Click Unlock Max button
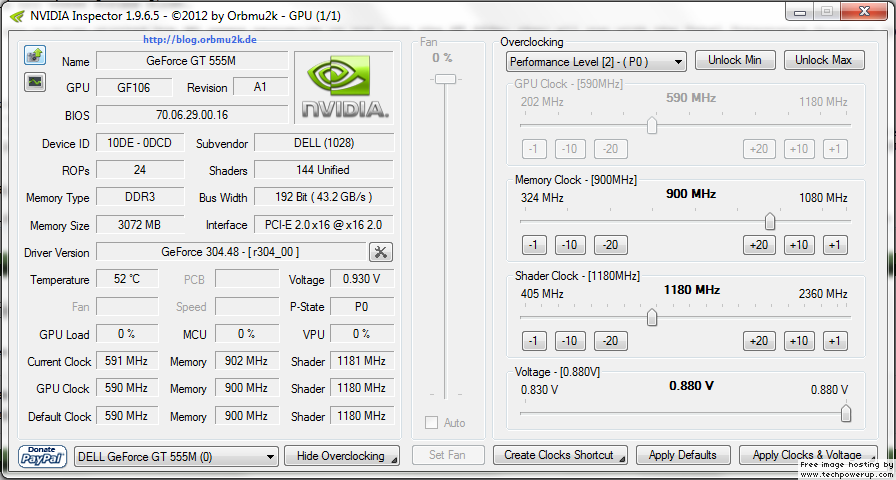This screenshot has width=896, height=480. coord(824,60)
